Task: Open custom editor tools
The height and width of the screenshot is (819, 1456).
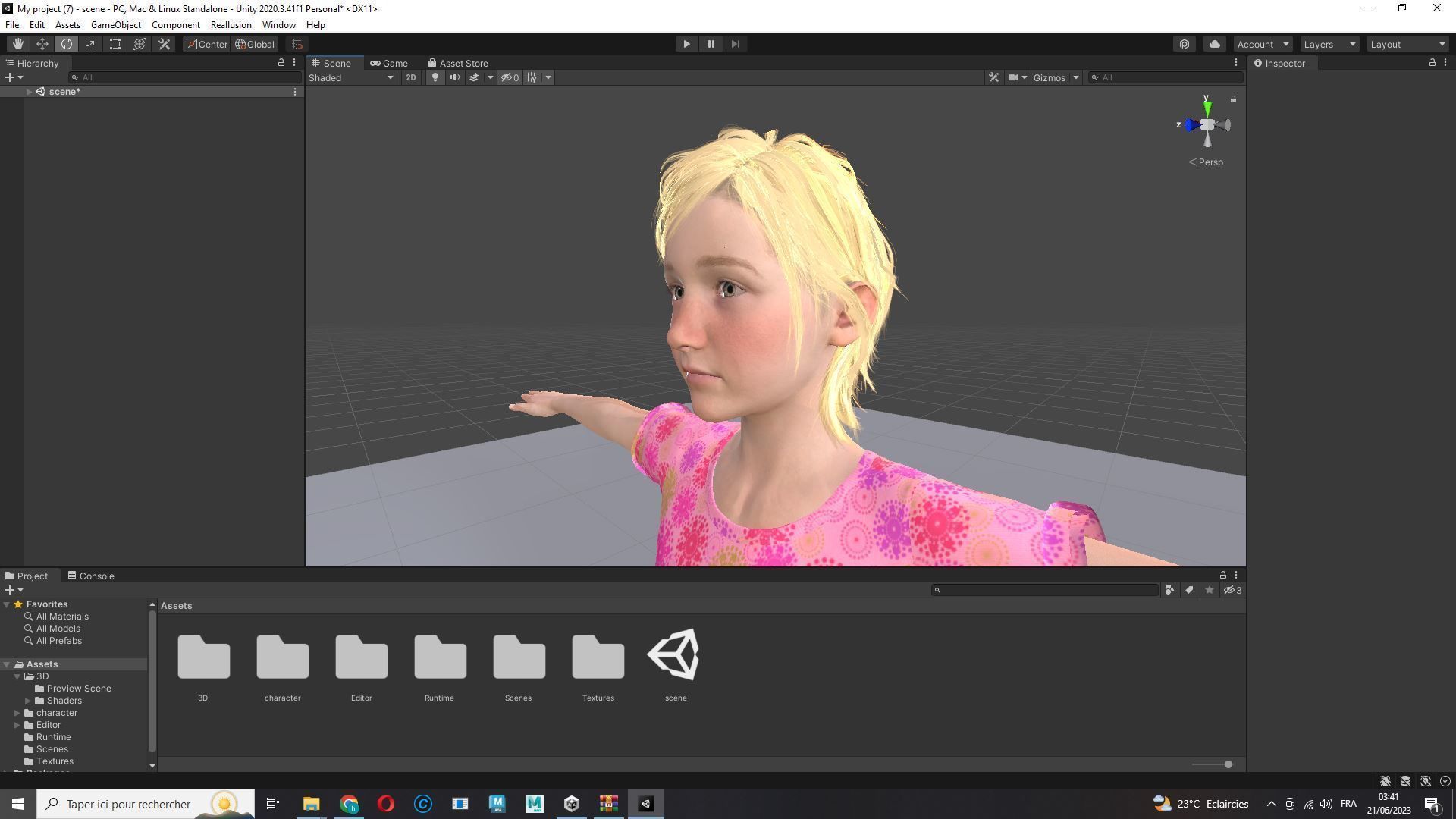Action: 164,44
